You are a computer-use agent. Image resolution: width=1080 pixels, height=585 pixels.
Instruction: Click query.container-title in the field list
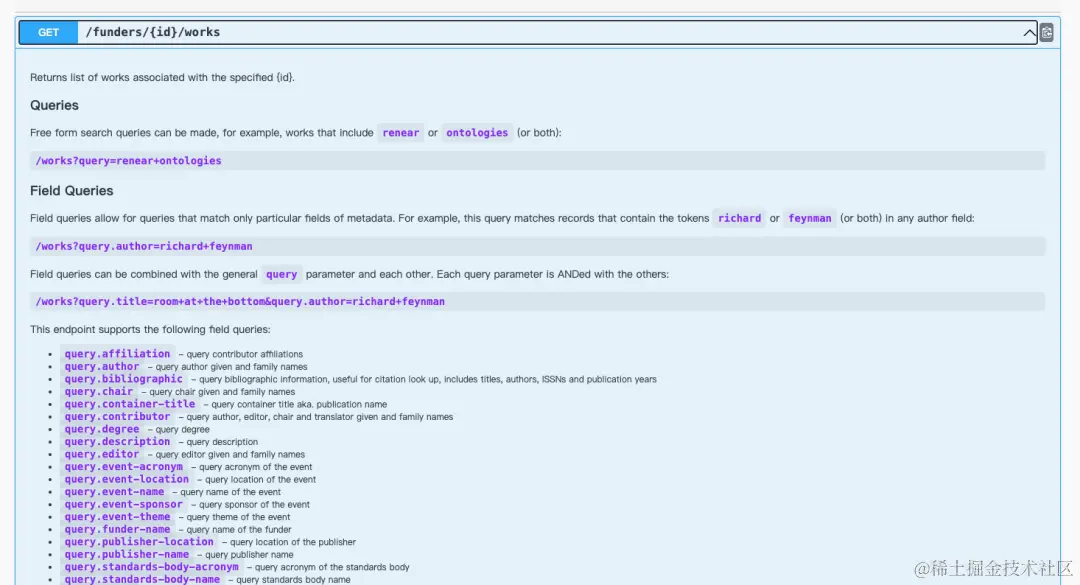point(129,404)
